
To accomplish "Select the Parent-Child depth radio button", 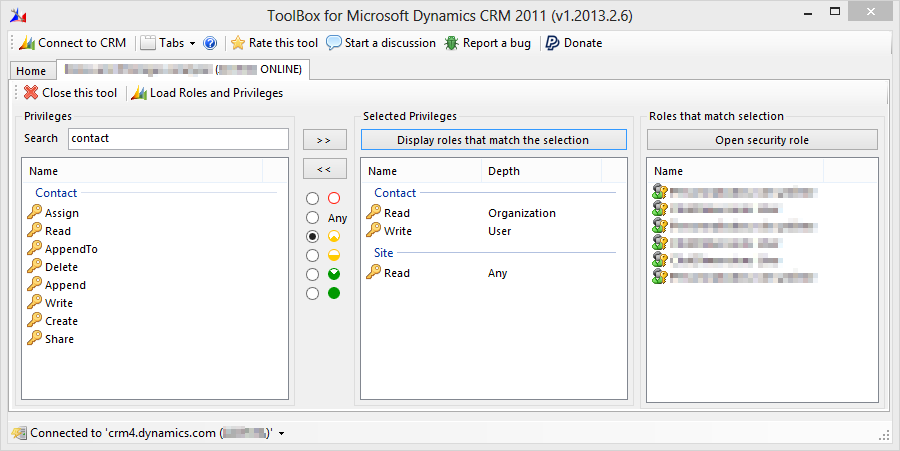I will 312,274.
